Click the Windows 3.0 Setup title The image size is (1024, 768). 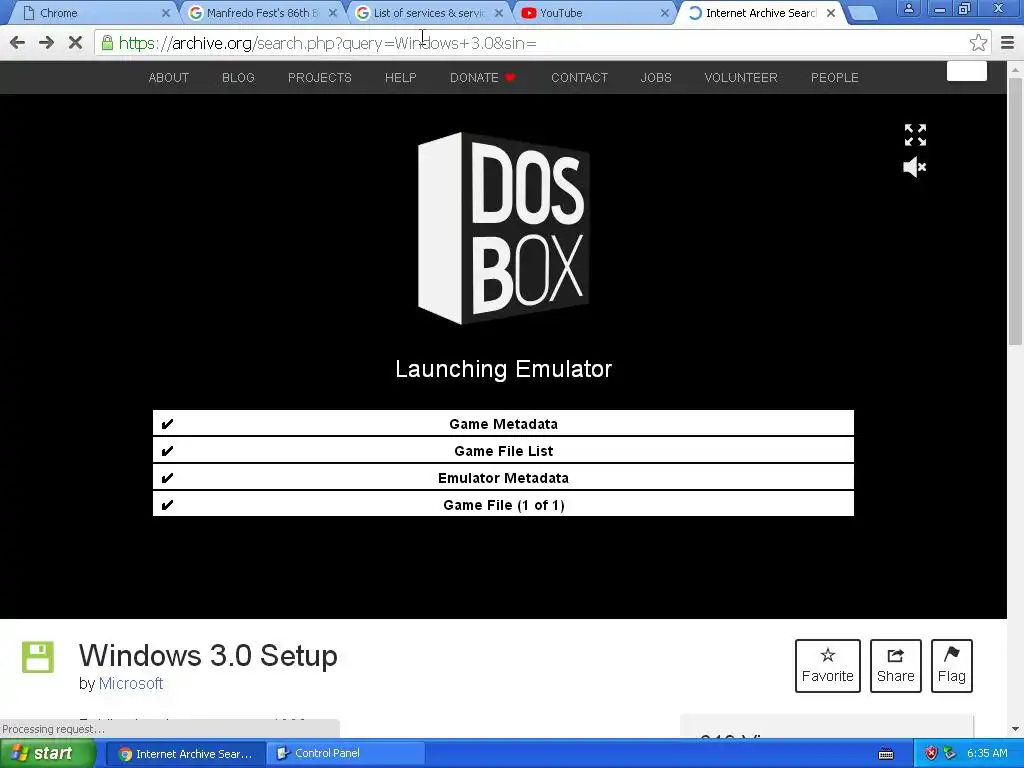[x=208, y=655]
